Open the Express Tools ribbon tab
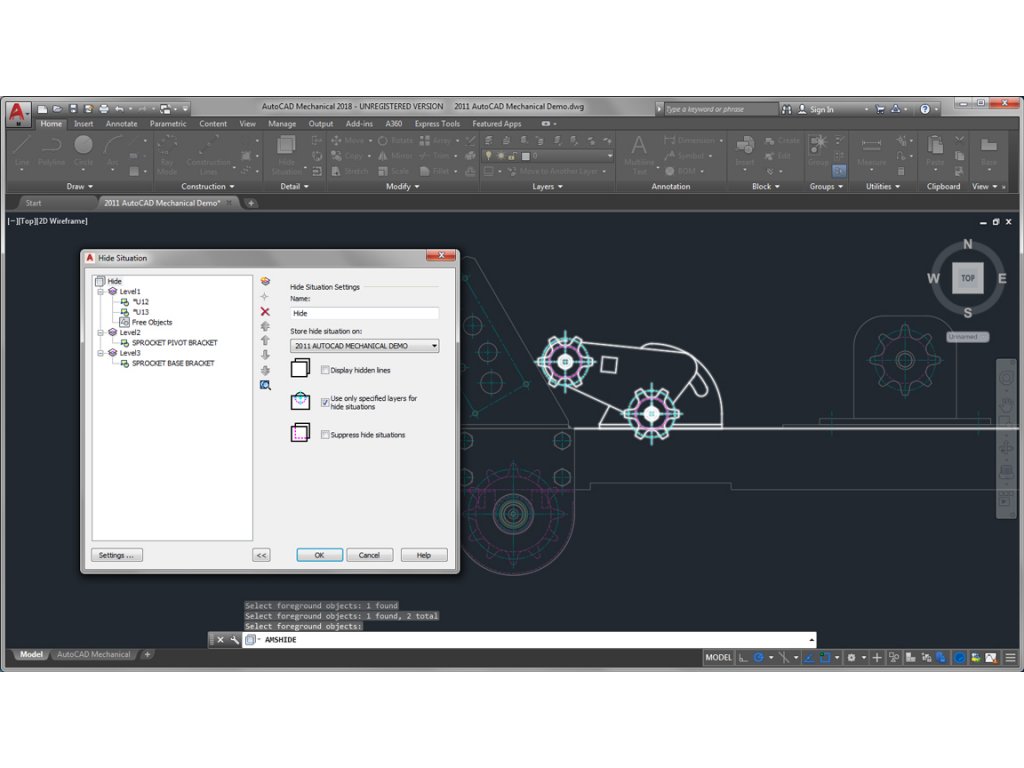The image size is (1024, 768). pos(437,124)
